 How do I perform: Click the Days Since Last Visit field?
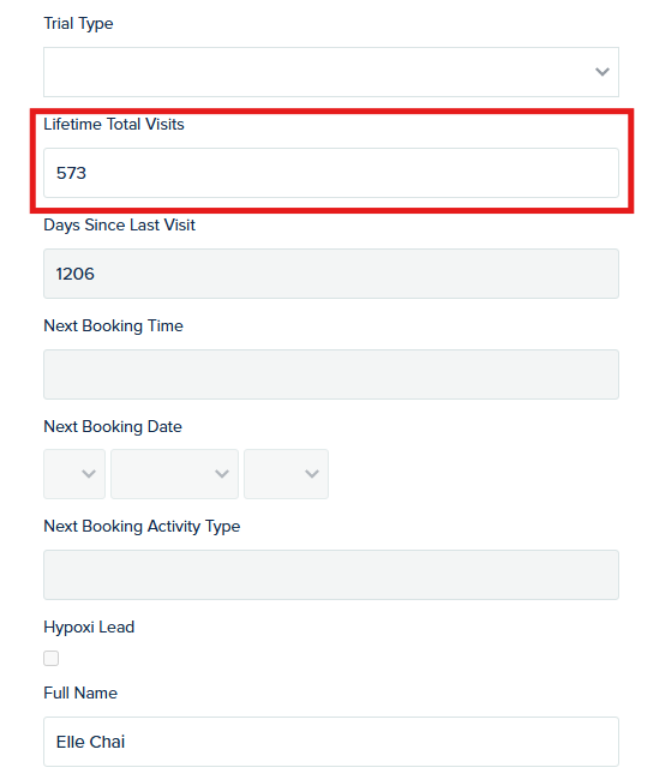coord(331,274)
